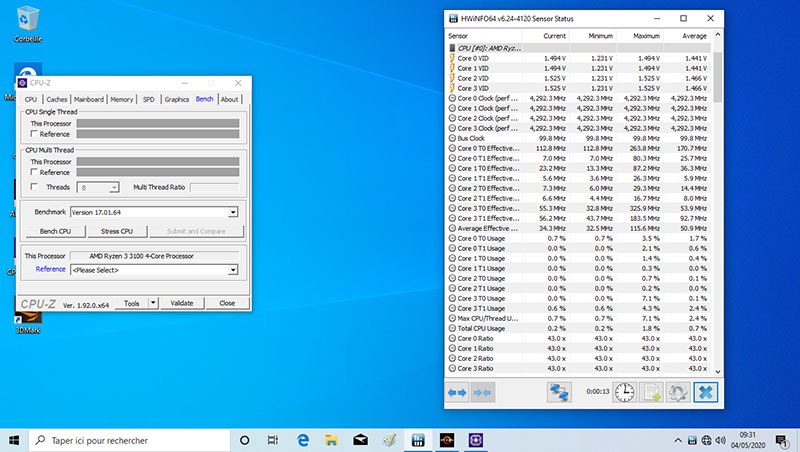Open HWiNFO network remote monitoring icon
This screenshot has height=452, width=800.
[559, 392]
